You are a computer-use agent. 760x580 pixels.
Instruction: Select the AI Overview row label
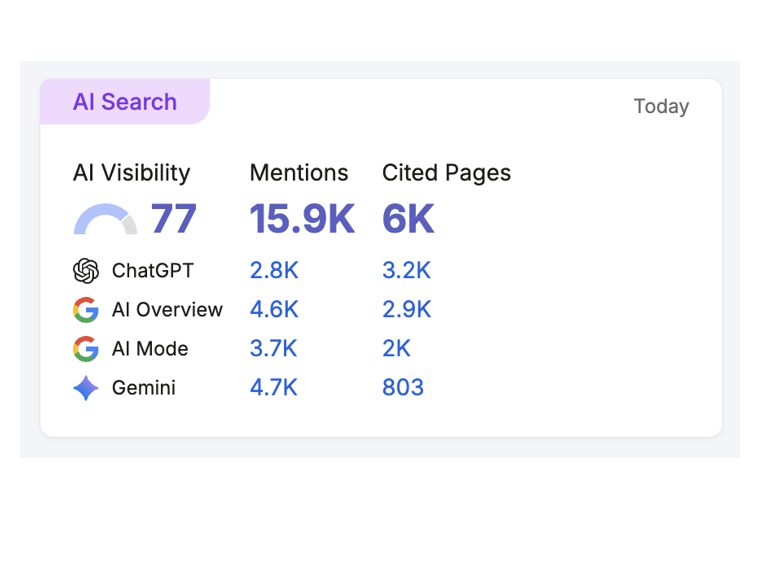click(x=167, y=310)
